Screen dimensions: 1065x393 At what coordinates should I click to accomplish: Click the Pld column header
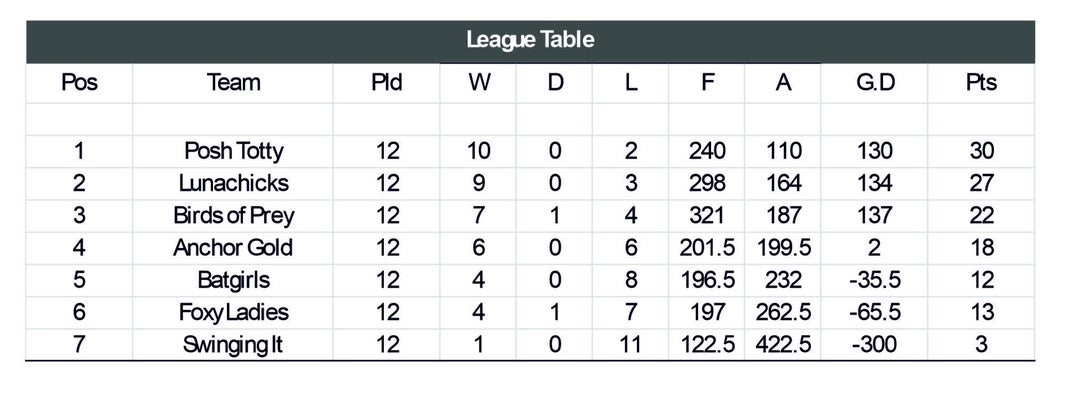pos(386,83)
